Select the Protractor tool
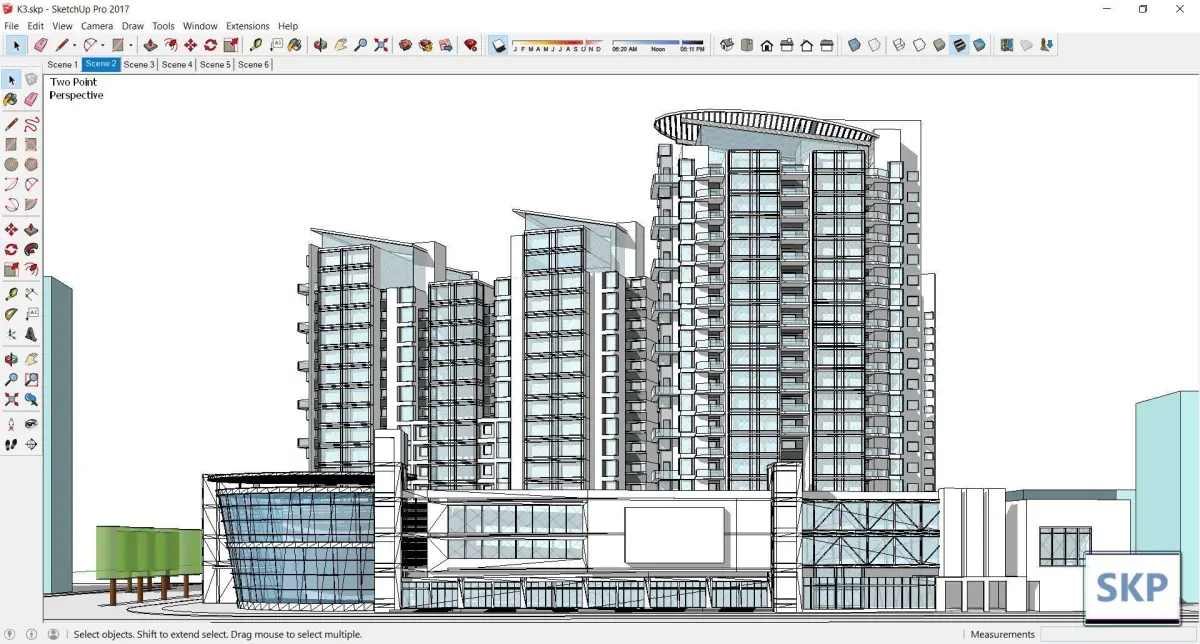 11,314
